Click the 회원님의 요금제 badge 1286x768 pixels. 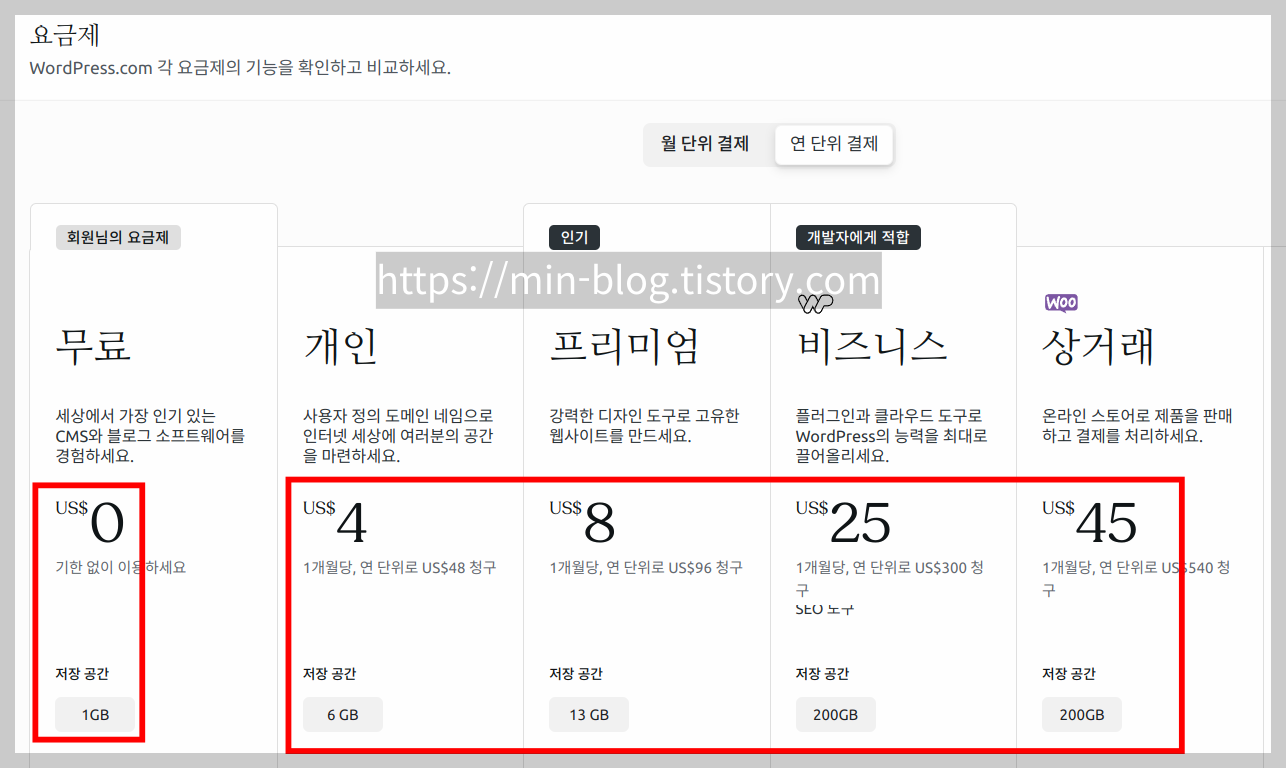[x=118, y=238]
